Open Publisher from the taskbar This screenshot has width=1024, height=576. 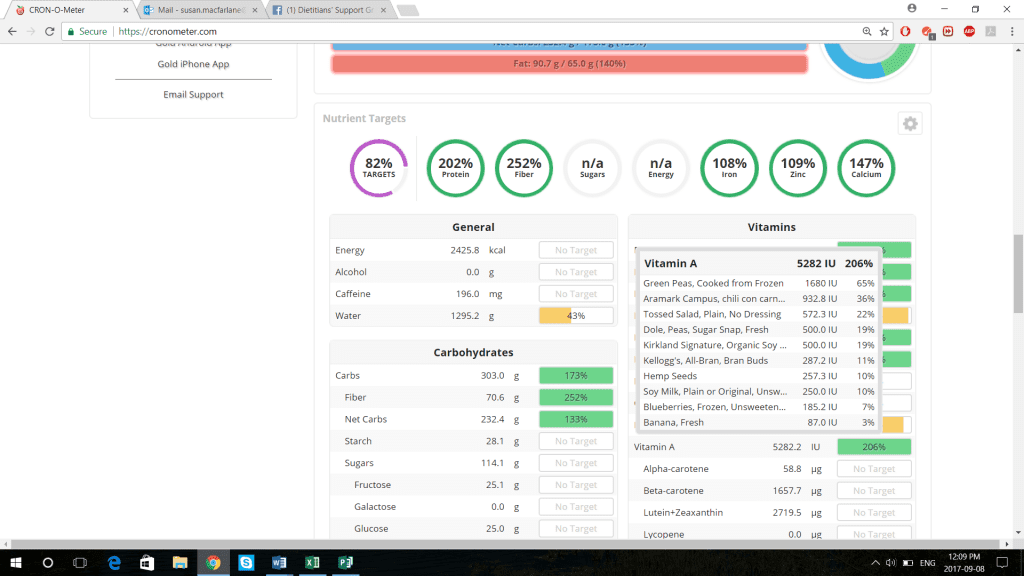(x=345, y=562)
